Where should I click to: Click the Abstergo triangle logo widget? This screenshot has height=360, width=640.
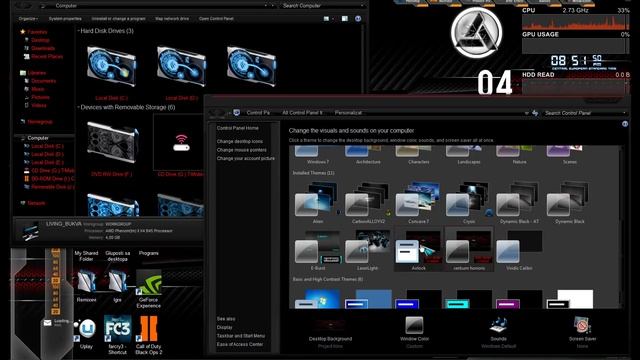point(476,33)
